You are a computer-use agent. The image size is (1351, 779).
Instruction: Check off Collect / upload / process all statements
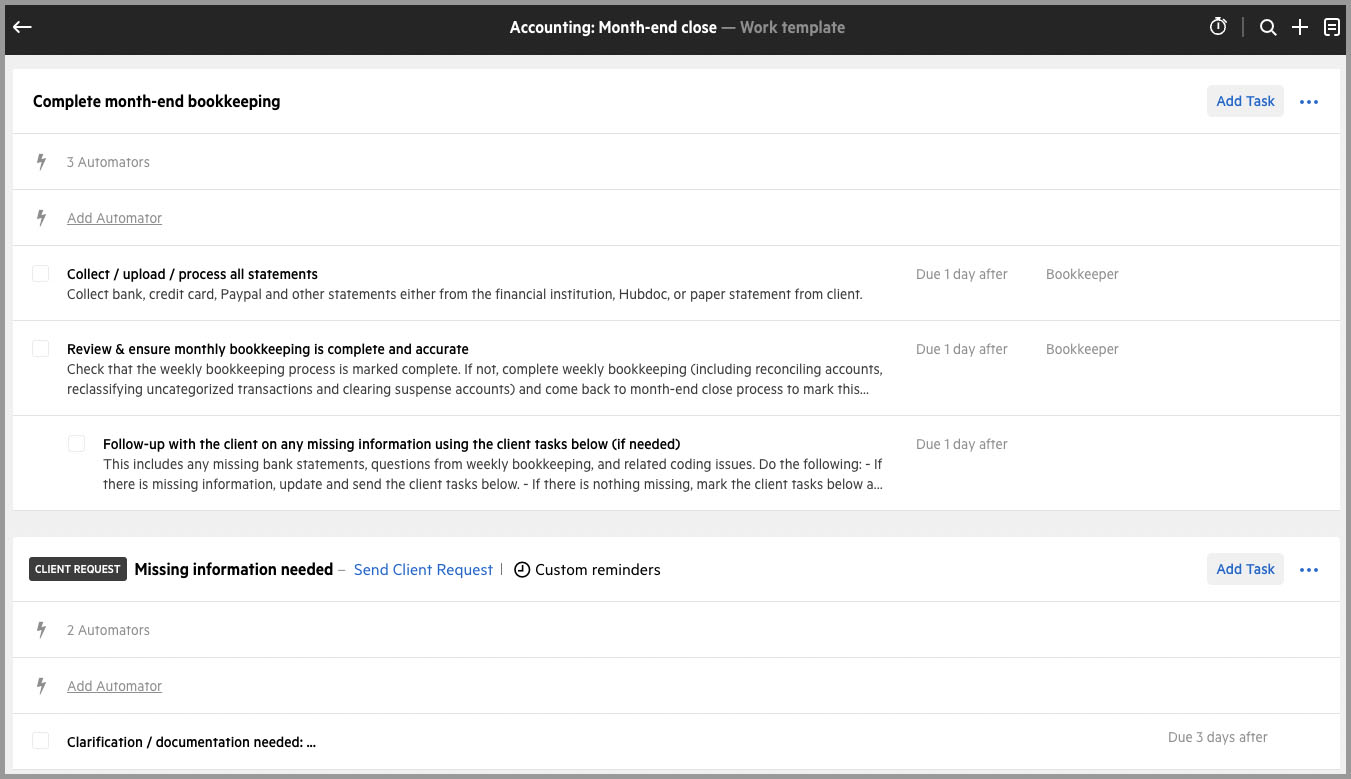click(x=41, y=274)
